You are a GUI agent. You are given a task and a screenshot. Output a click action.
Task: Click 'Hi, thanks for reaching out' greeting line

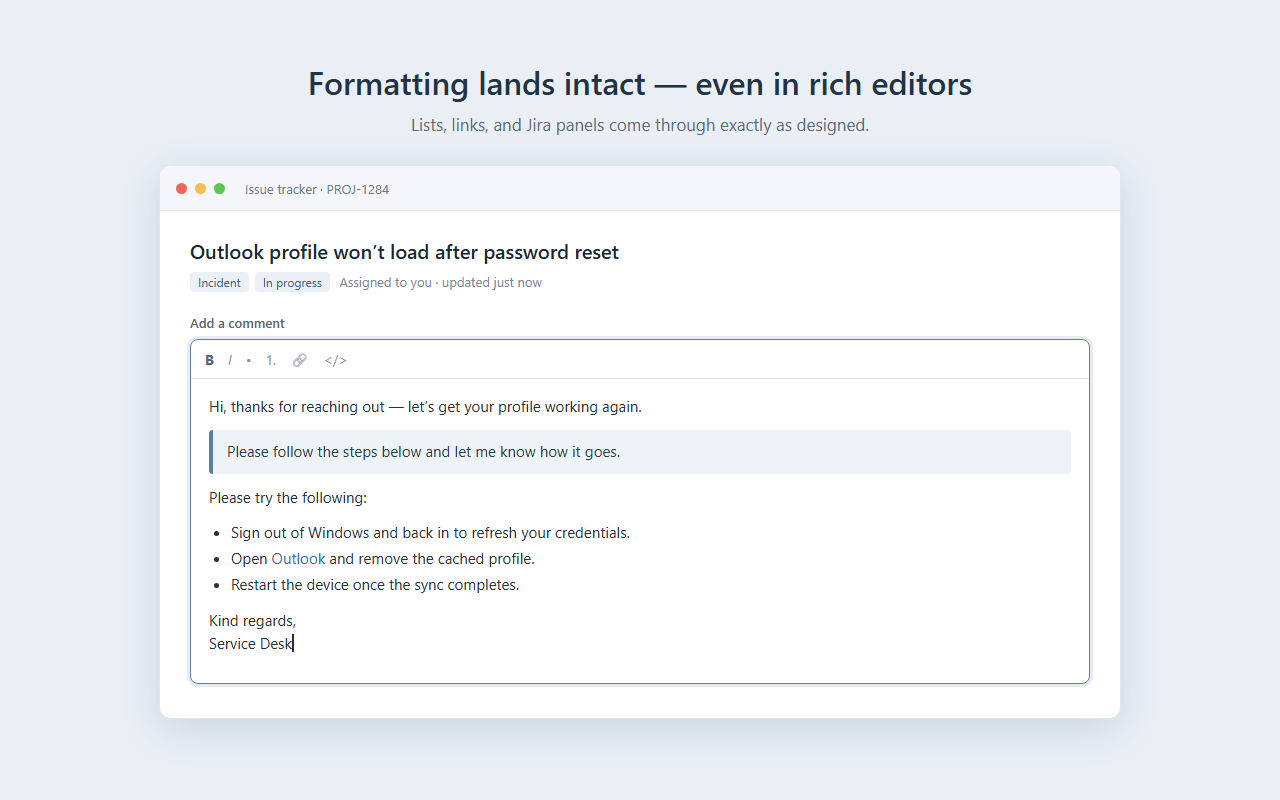pos(425,407)
